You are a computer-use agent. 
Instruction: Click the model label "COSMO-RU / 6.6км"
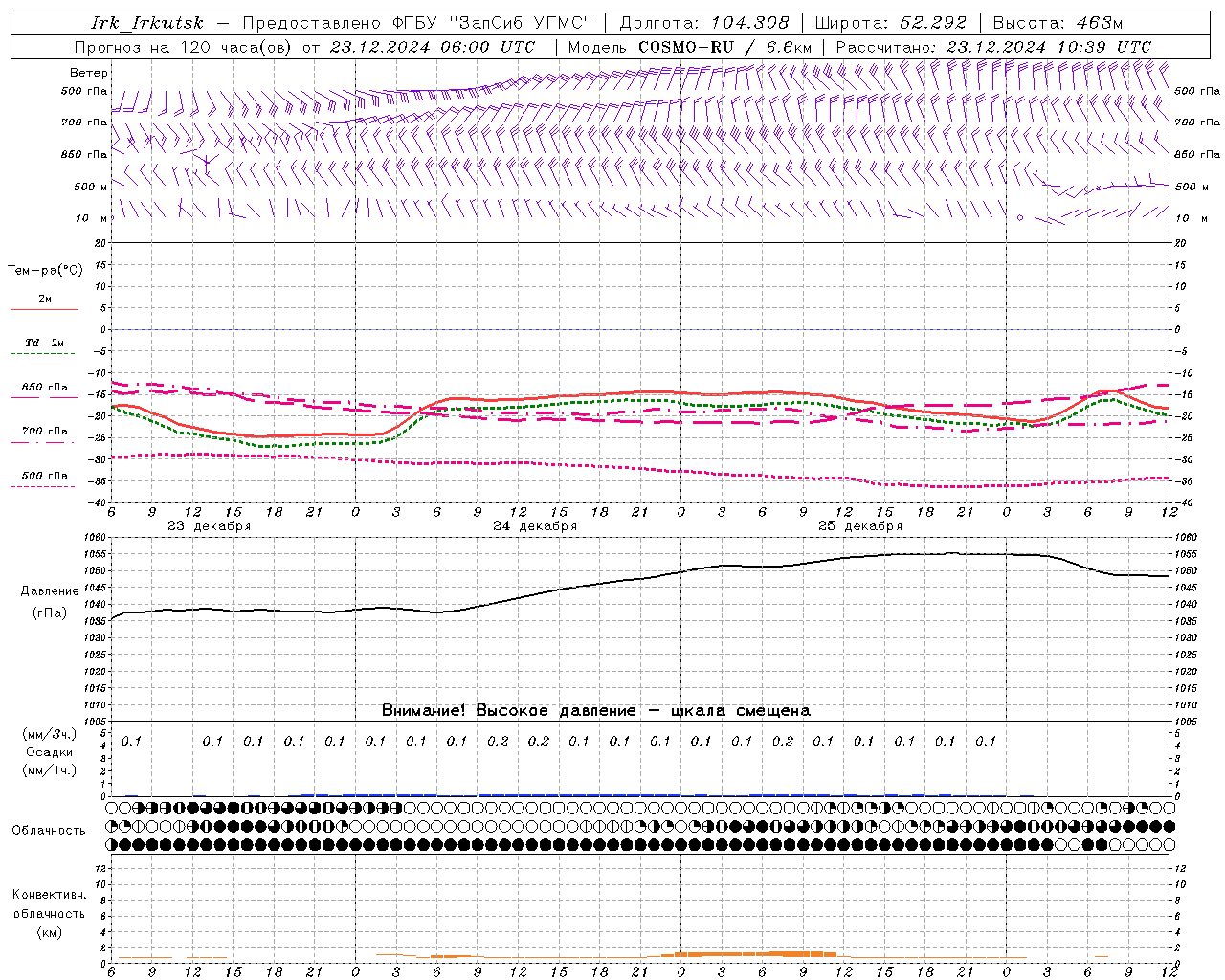point(724,47)
